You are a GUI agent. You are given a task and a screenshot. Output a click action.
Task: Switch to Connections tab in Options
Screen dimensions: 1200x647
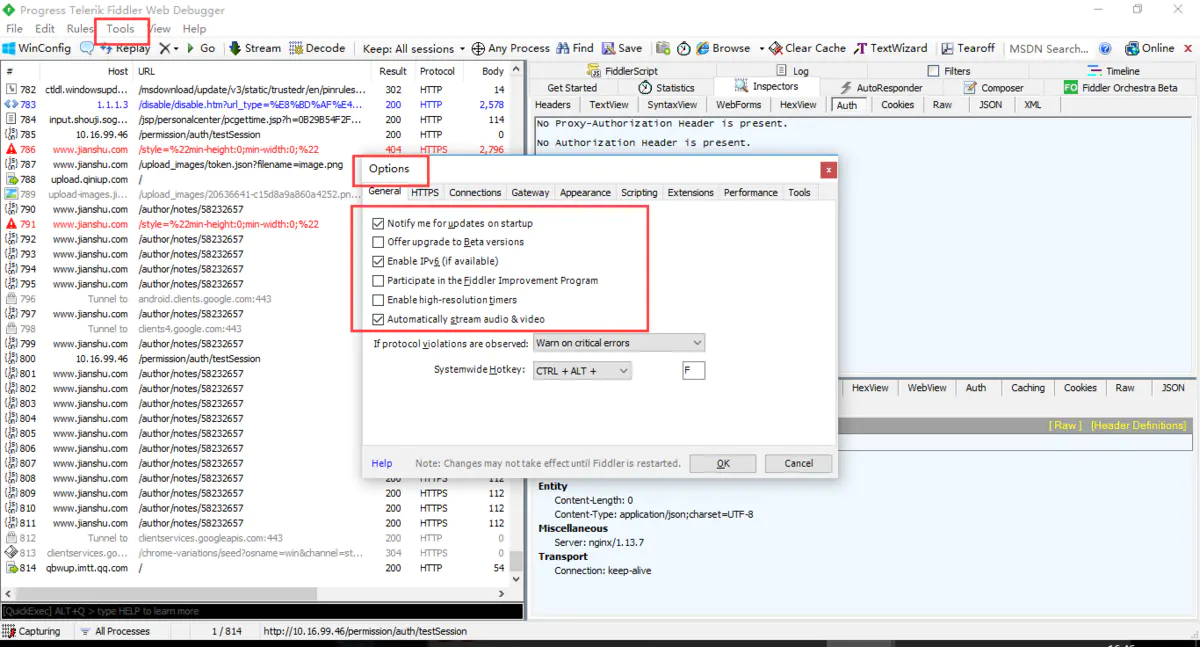pos(475,192)
